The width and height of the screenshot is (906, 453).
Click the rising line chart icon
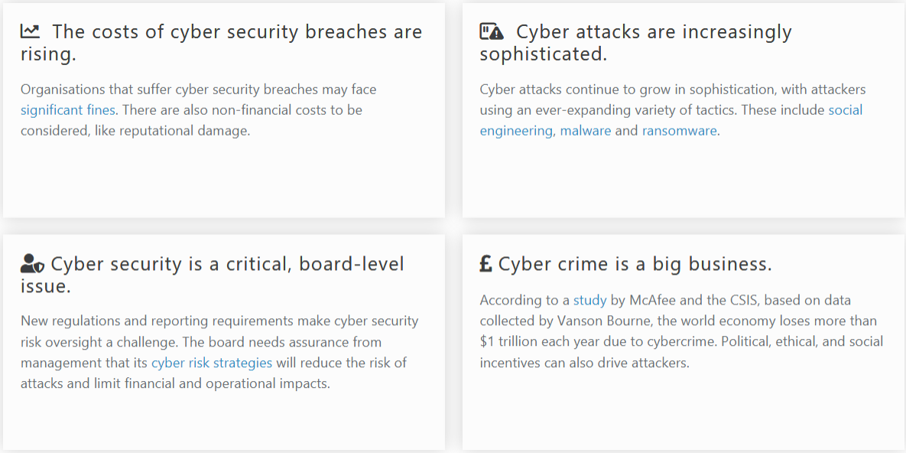(x=30, y=31)
